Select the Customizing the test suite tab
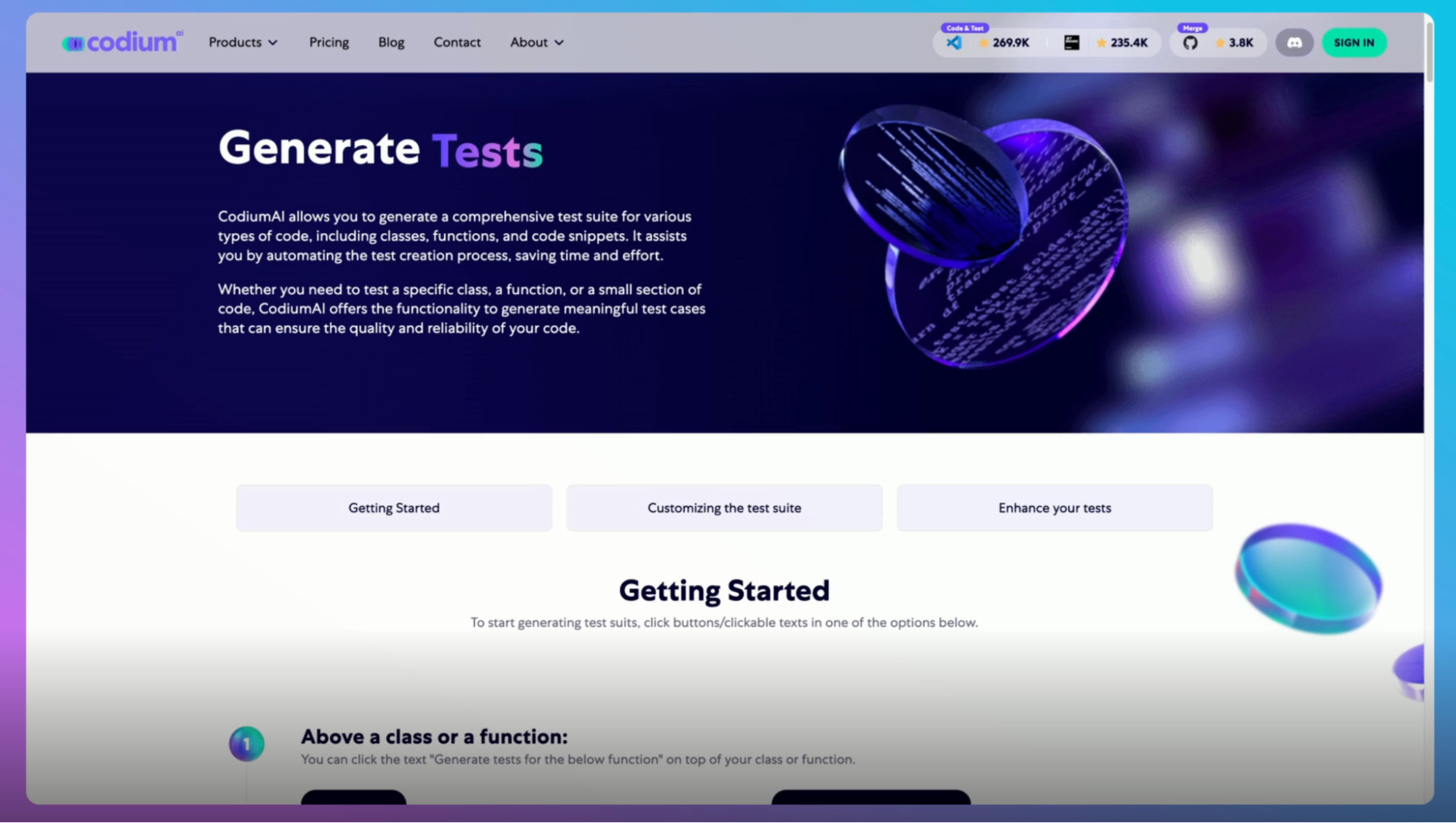 (x=724, y=508)
